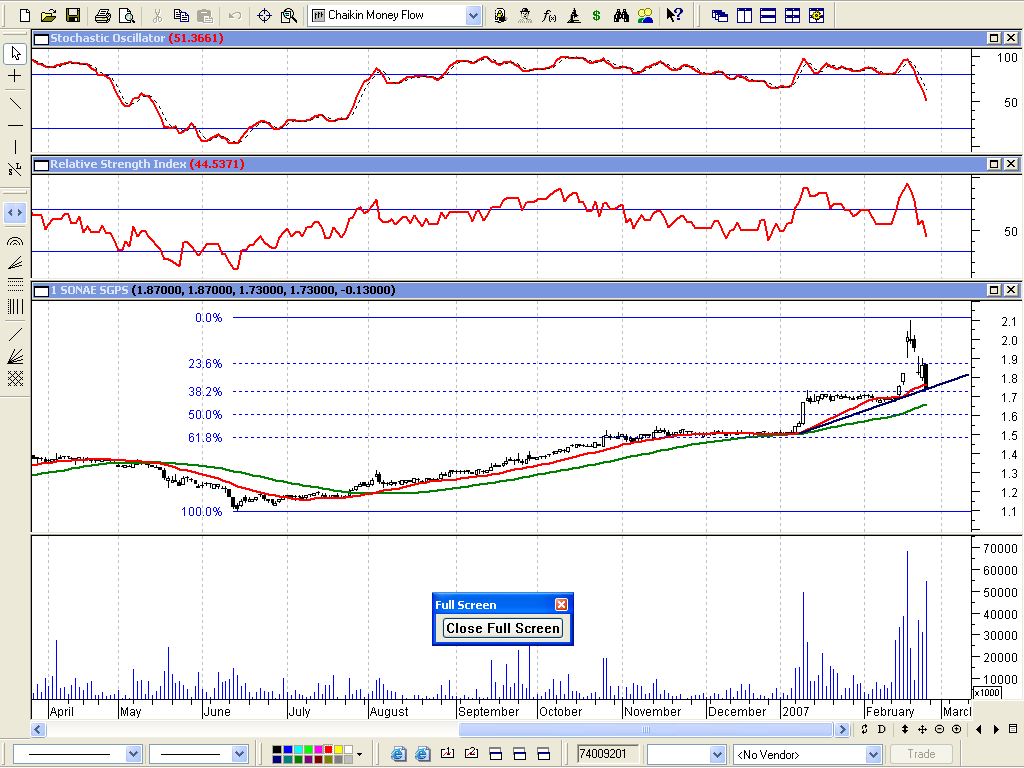This screenshot has height=768, width=1024.
Task: Click the Close Full Screen button
Action: [x=503, y=628]
